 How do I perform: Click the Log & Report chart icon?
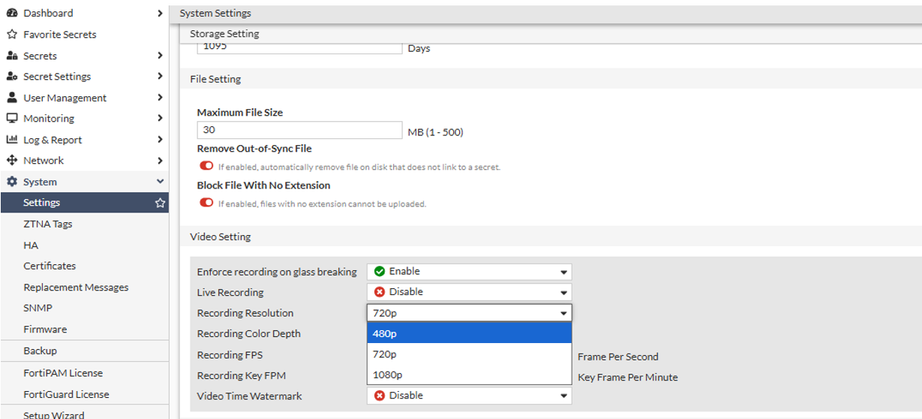pos(12,140)
